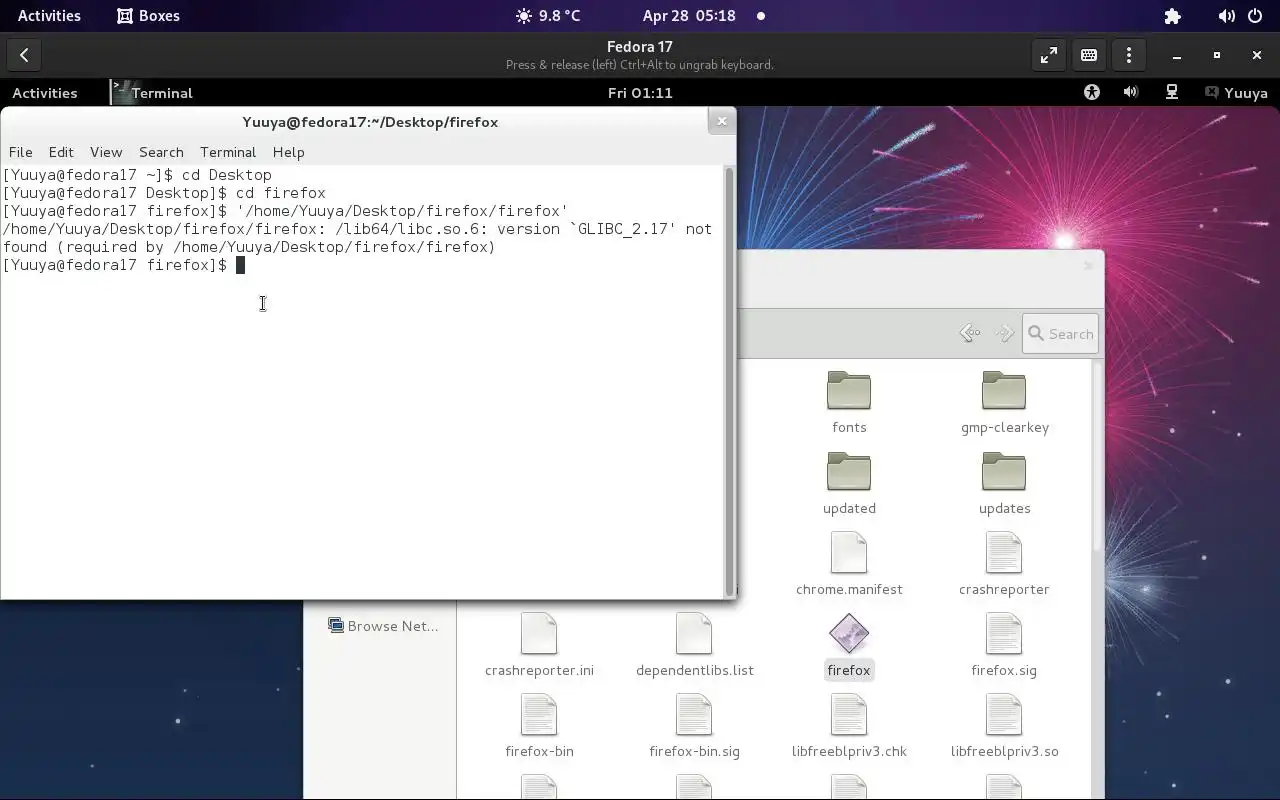1280x800 pixels.
Task: Open the guest clock Fri 01:11
Action: point(640,92)
